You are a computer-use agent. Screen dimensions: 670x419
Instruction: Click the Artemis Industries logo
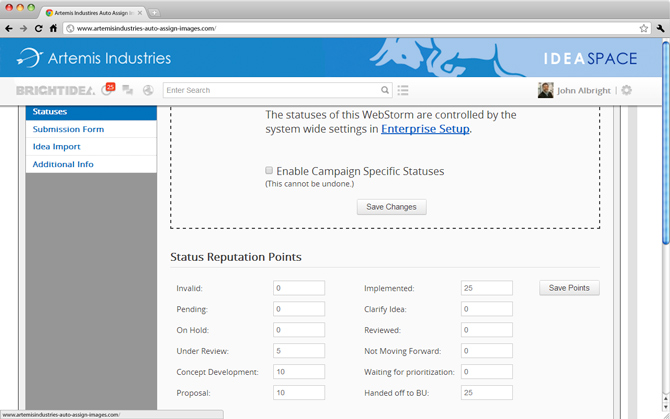(x=94, y=58)
